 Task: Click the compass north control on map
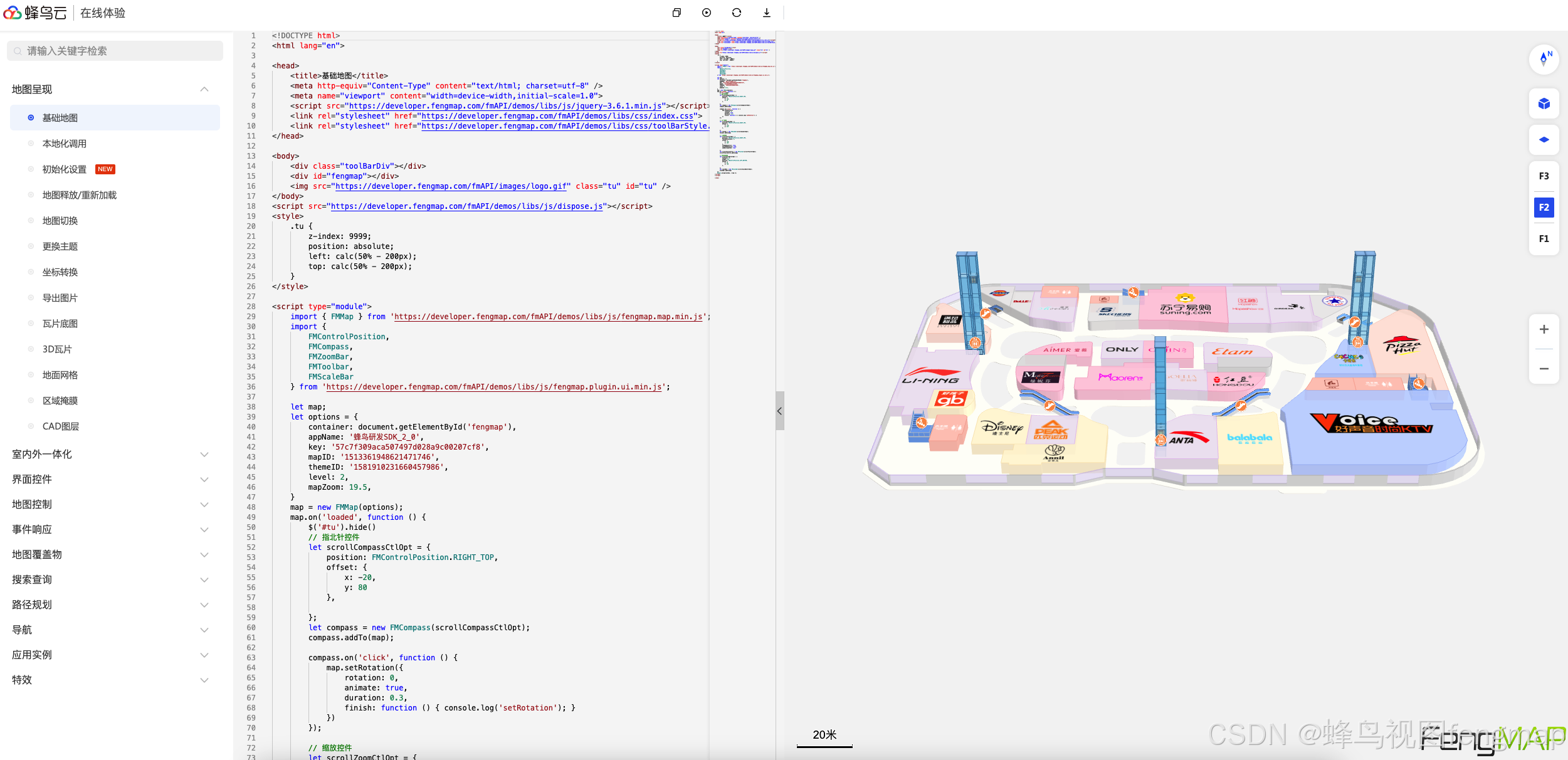tap(1544, 60)
